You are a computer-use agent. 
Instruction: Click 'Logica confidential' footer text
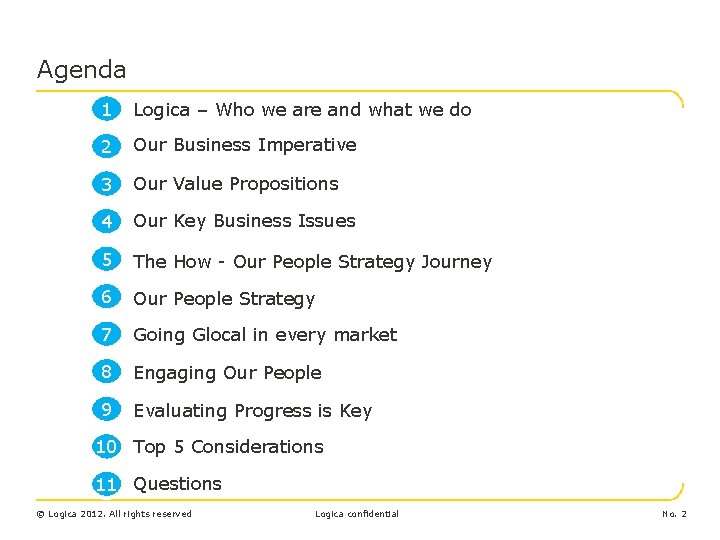[357, 514]
